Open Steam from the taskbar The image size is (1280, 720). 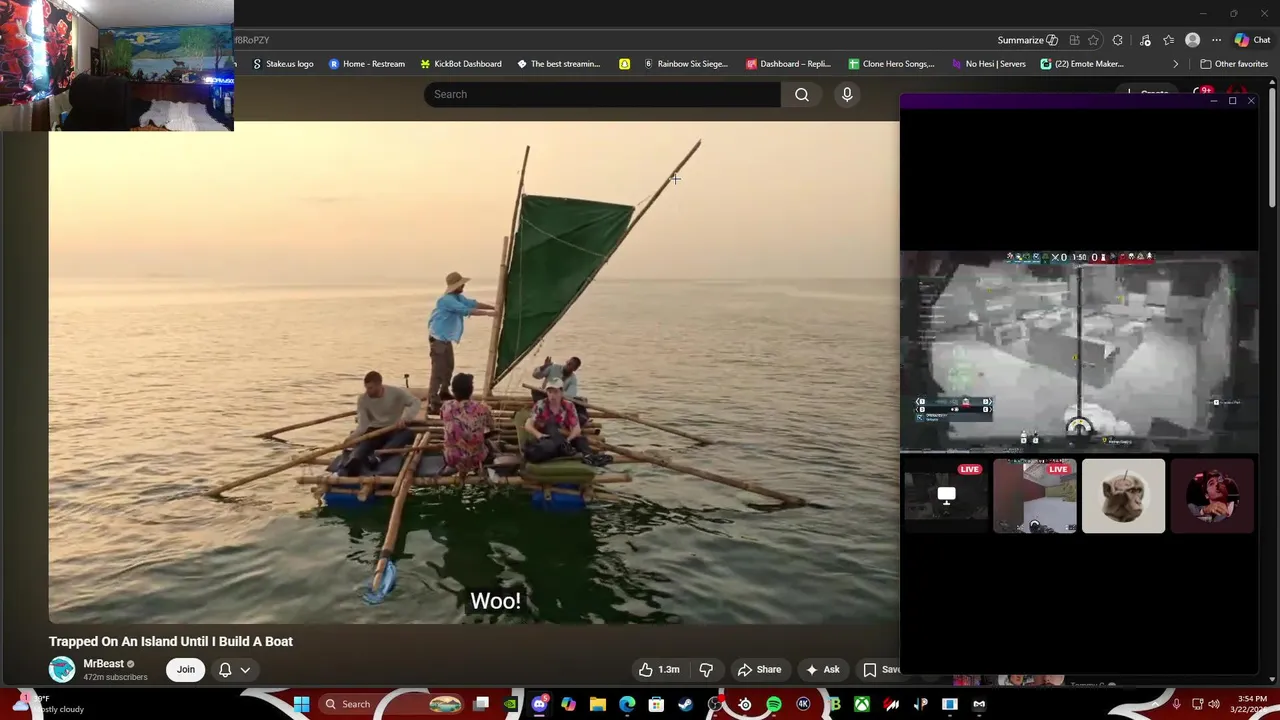(685, 704)
